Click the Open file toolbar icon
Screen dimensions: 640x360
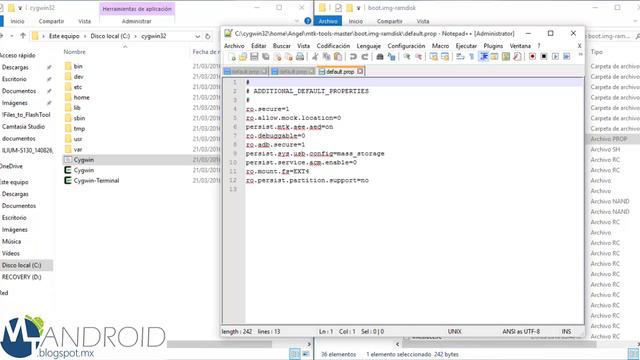point(243,57)
